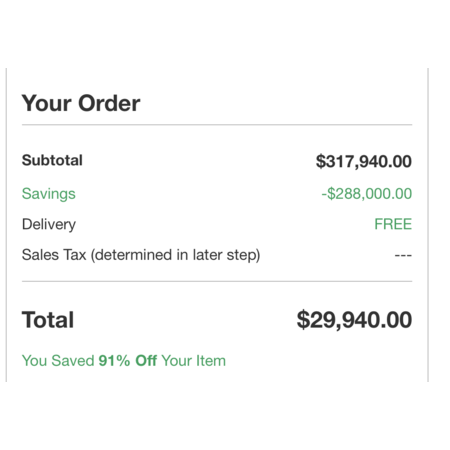This screenshot has height=450, width=450.
Task: Select the green Savings label
Action: (49, 194)
